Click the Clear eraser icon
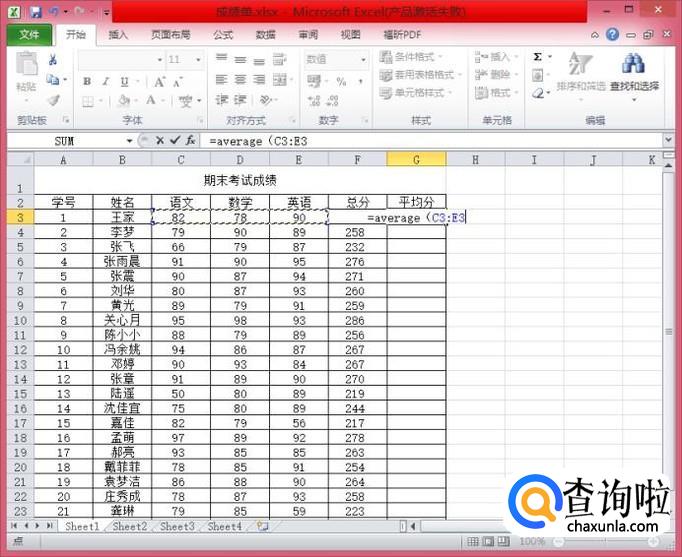The height and width of the screenshot is (557, 682). point(538,93)
